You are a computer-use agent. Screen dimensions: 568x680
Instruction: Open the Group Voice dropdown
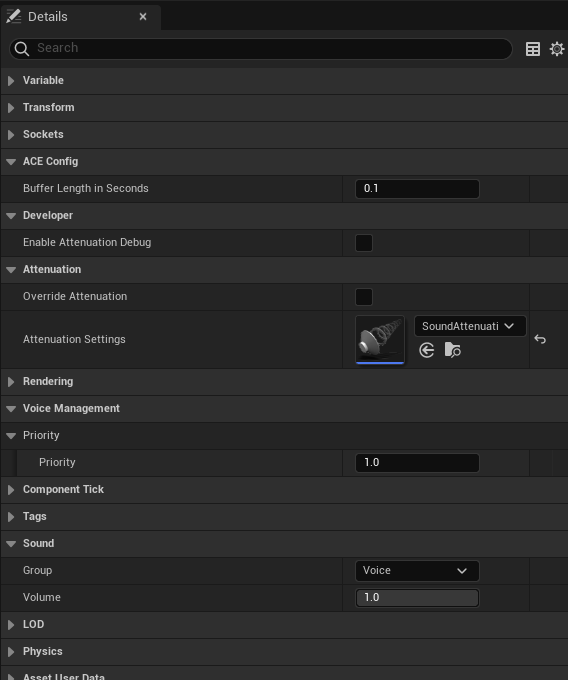click(x=417, y=571)
